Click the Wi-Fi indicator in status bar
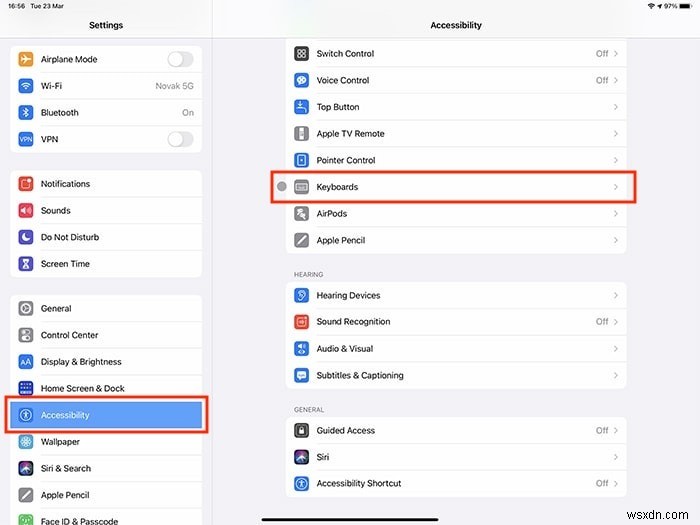Viewport: 700px width, 525px height. (651, 6)
